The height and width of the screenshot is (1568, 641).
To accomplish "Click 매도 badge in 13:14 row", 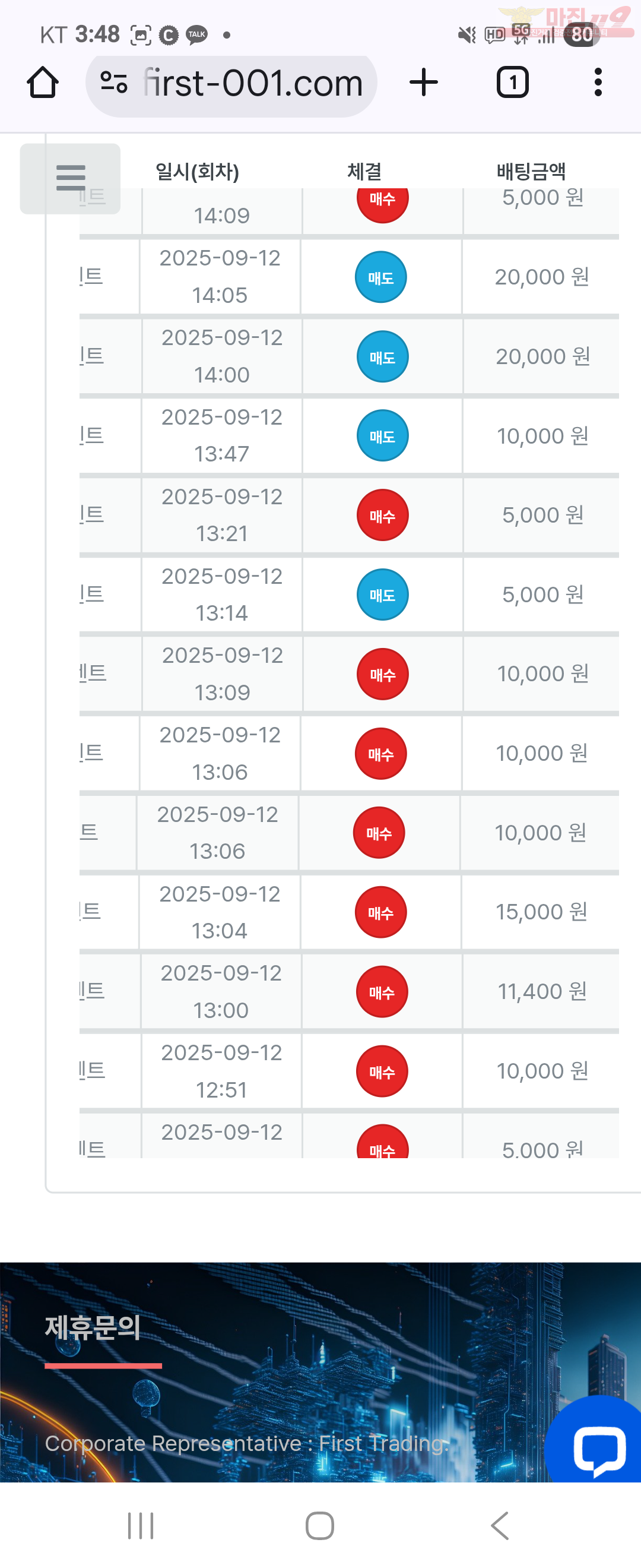I will coord(382,595).
